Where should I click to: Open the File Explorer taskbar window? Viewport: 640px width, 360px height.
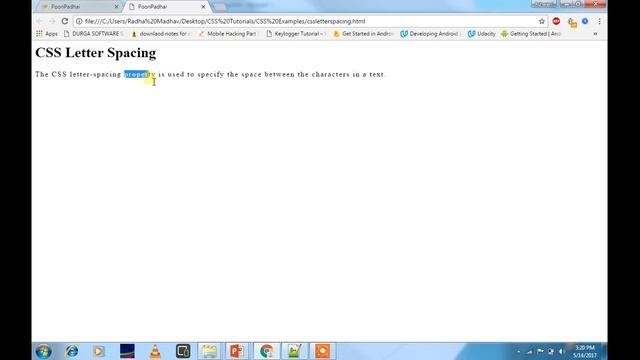209,351
